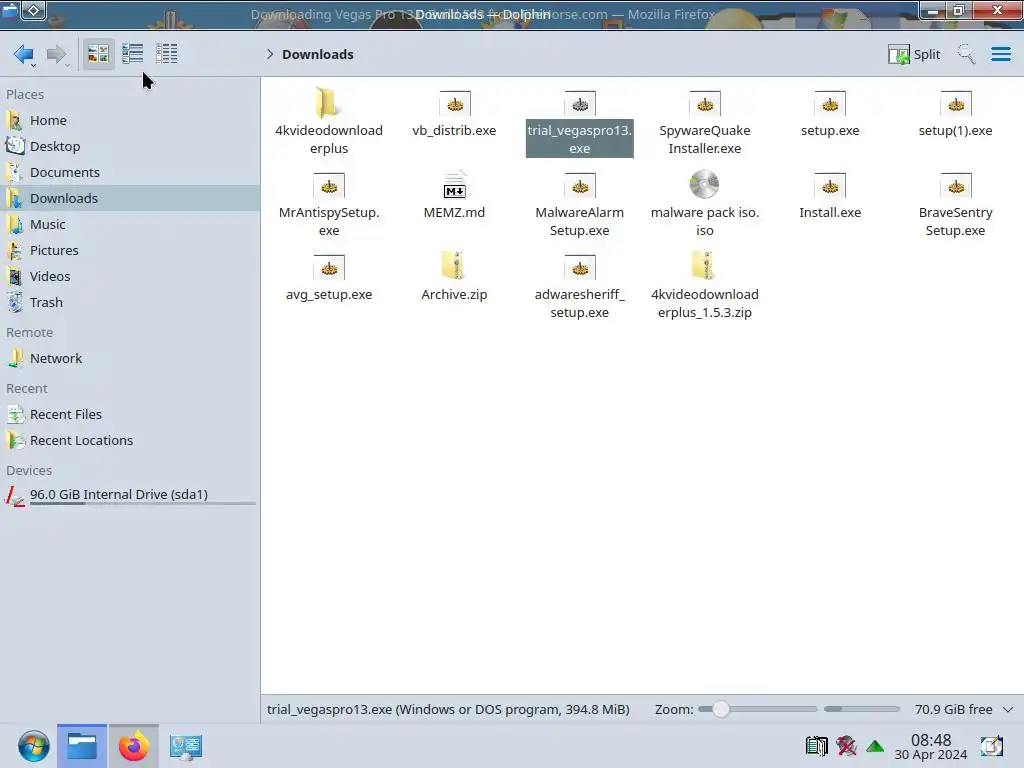Open the window menu icon in the title bar

coord(10,10)
